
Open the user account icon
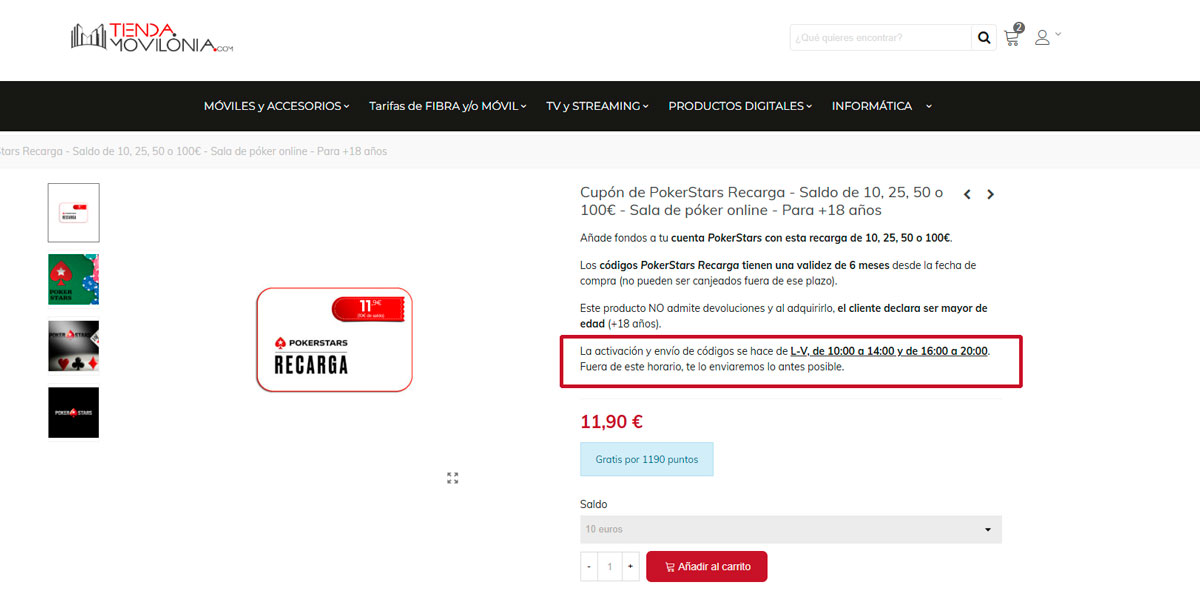1044,37
